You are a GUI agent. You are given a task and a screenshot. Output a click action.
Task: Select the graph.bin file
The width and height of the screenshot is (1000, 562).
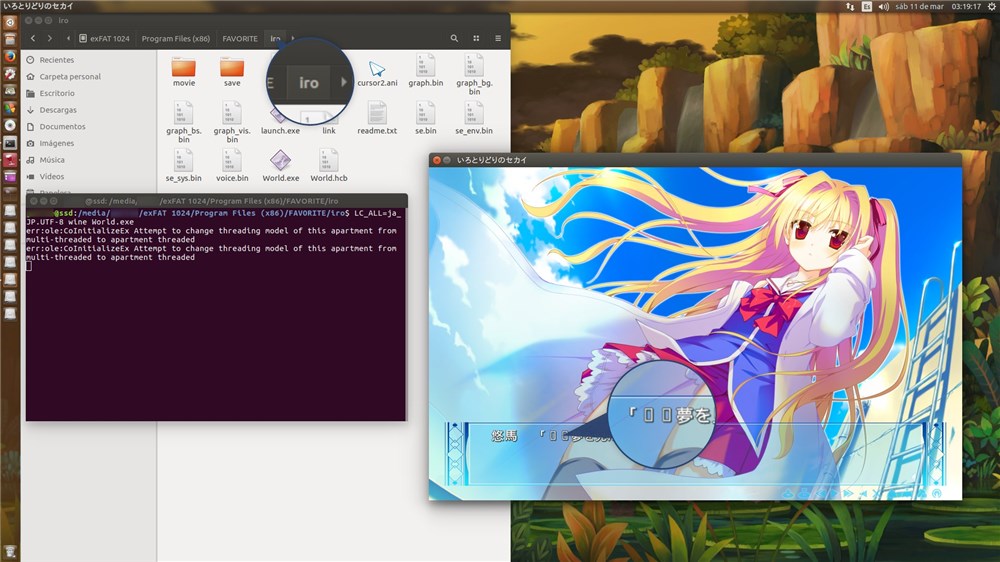click(x=425, y=71)
